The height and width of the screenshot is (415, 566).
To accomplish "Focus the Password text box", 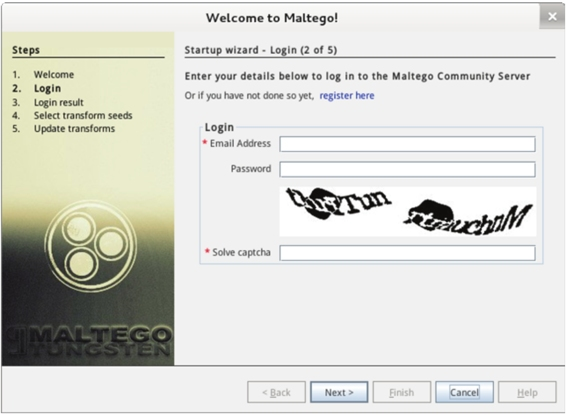I will (x=407, y=169).
